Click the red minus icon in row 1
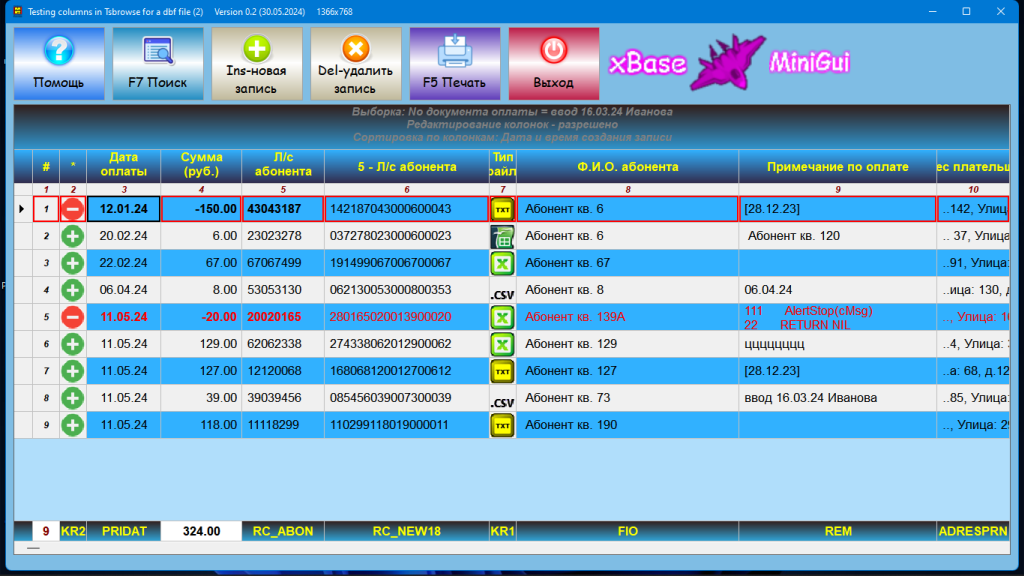The image size is (1024, 576). point(72,209)
